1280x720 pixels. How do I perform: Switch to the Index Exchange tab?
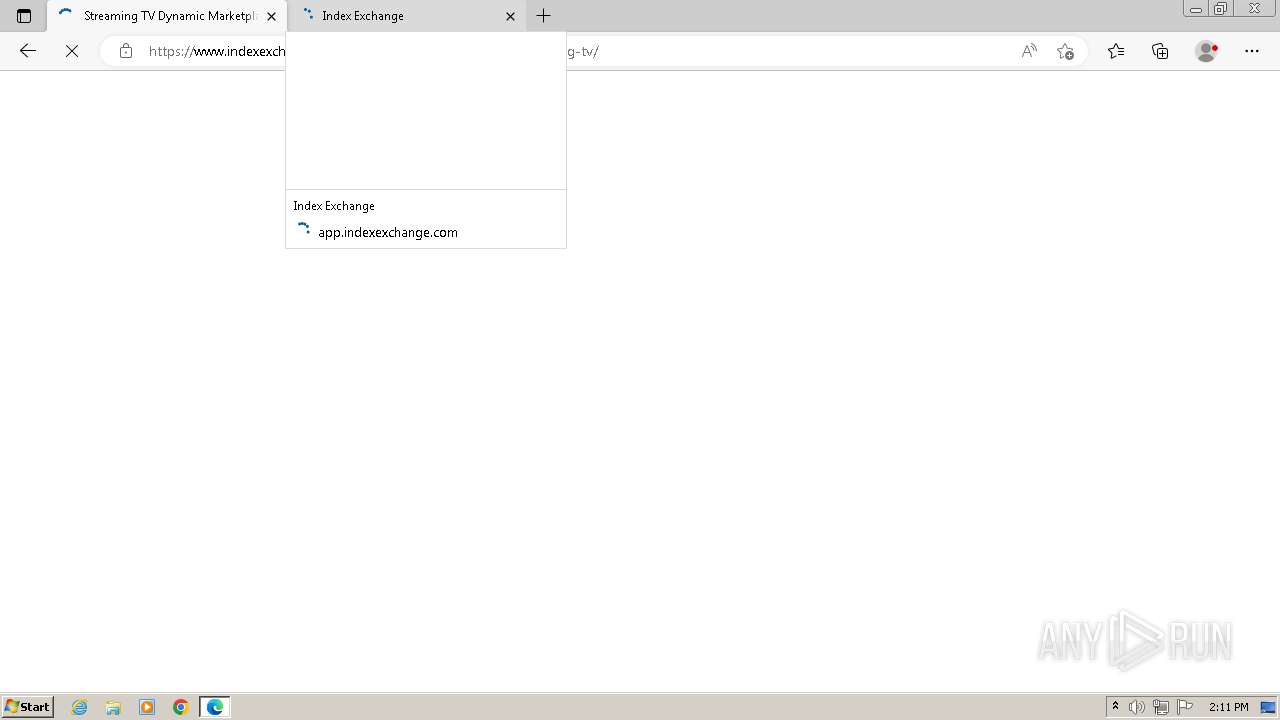tap(407, 16)
